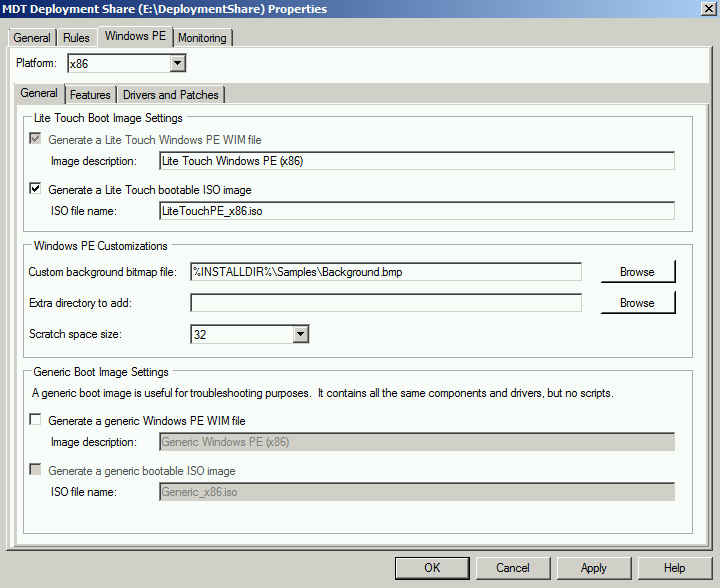This screenshot has height=588, width=720.
Task: Open Help for this dialog
Action: [x=675, y=568]
